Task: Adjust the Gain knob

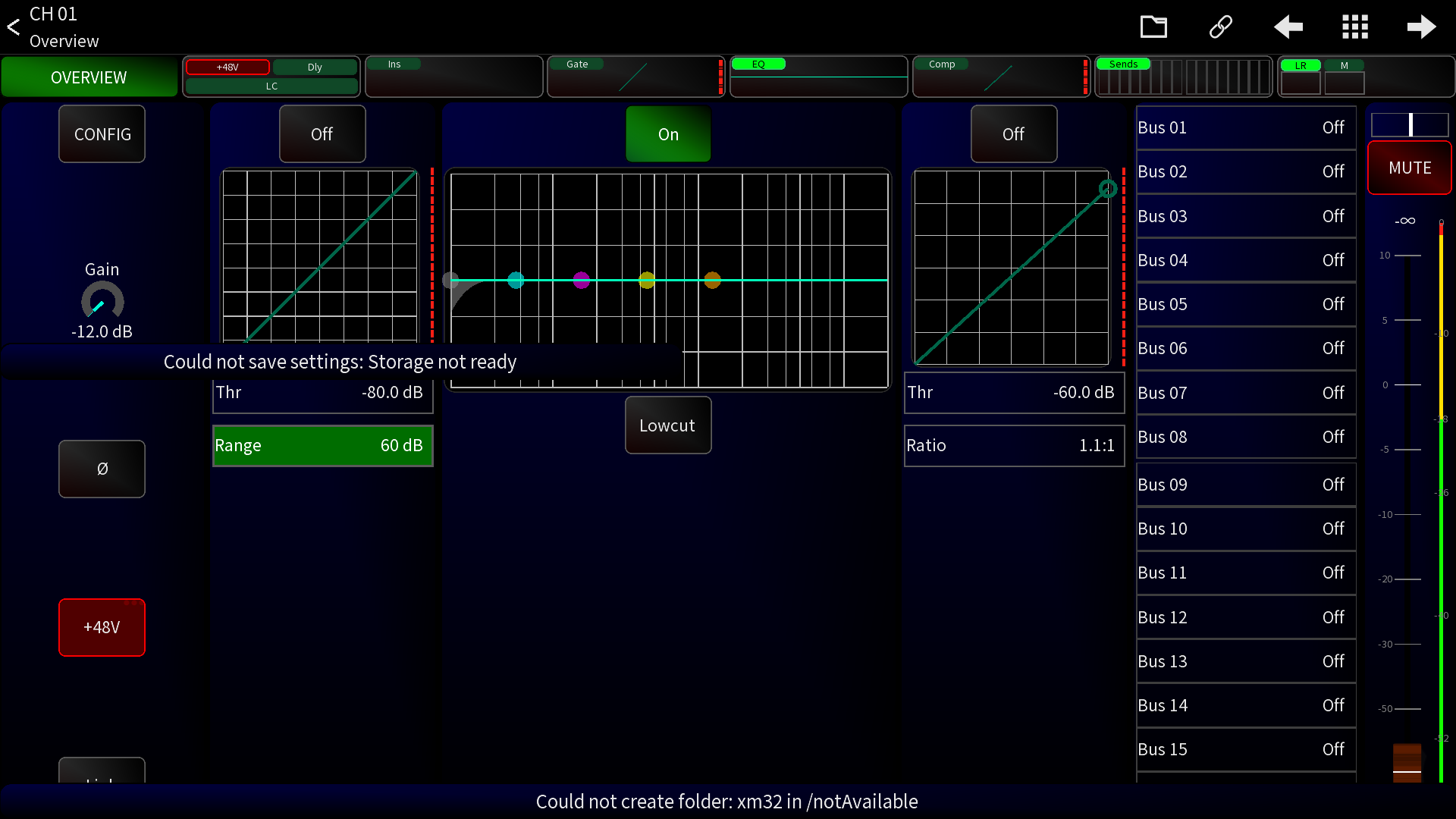Action: (102, 302)
